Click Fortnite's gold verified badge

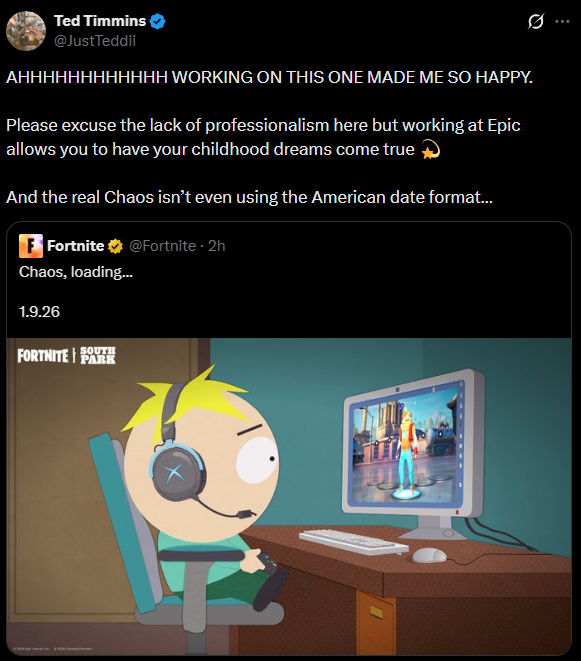click(x=115, y=246)
